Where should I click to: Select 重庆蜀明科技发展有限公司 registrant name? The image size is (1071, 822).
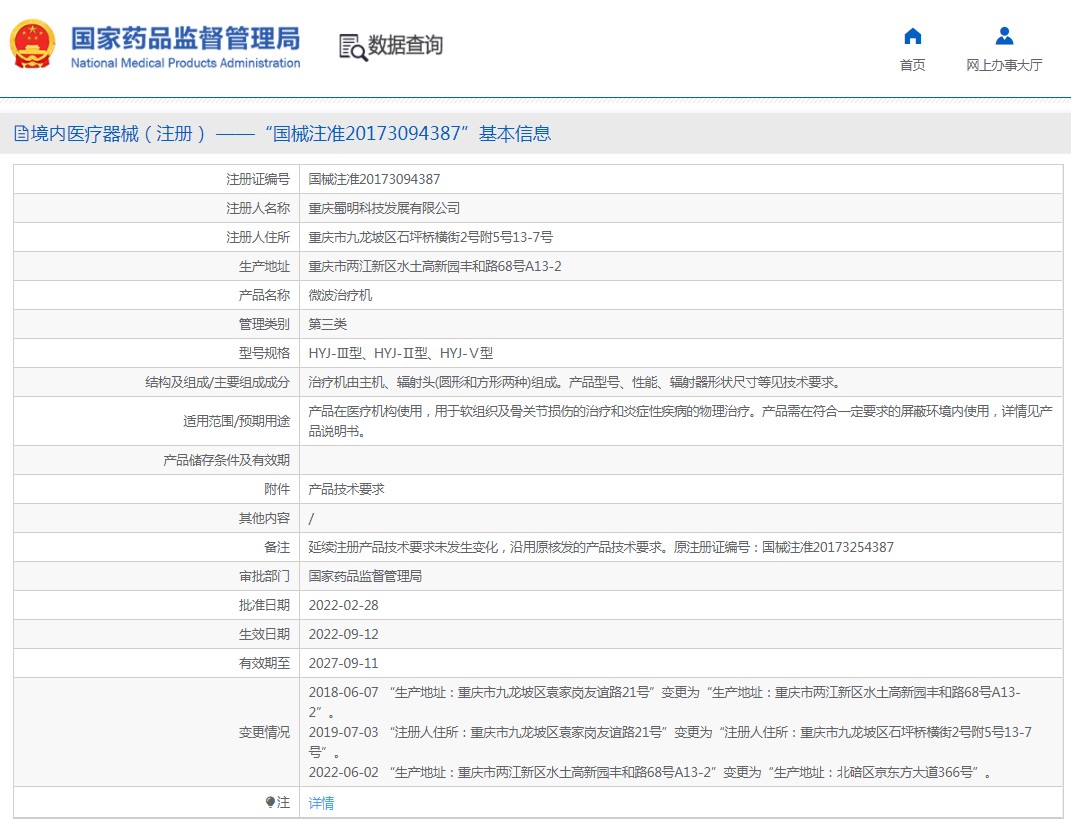click(384, 208)
